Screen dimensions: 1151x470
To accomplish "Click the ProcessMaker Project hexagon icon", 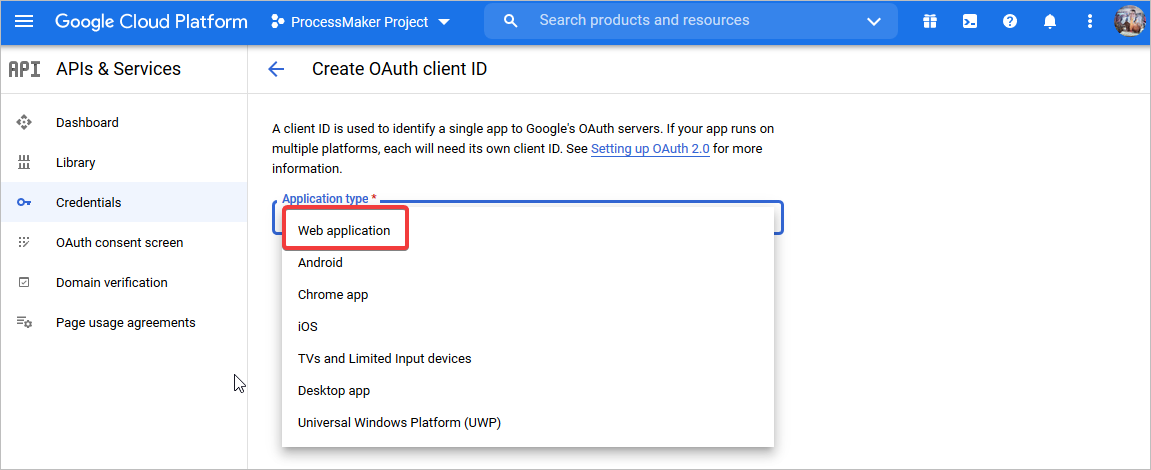I will 277,22.
